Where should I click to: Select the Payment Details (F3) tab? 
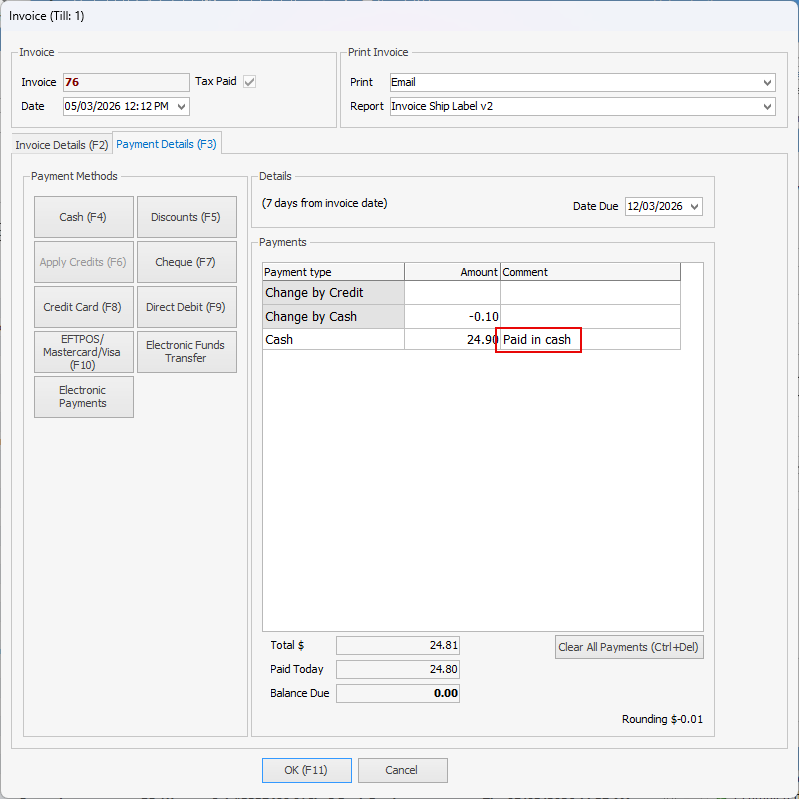(x=167, y=144)
